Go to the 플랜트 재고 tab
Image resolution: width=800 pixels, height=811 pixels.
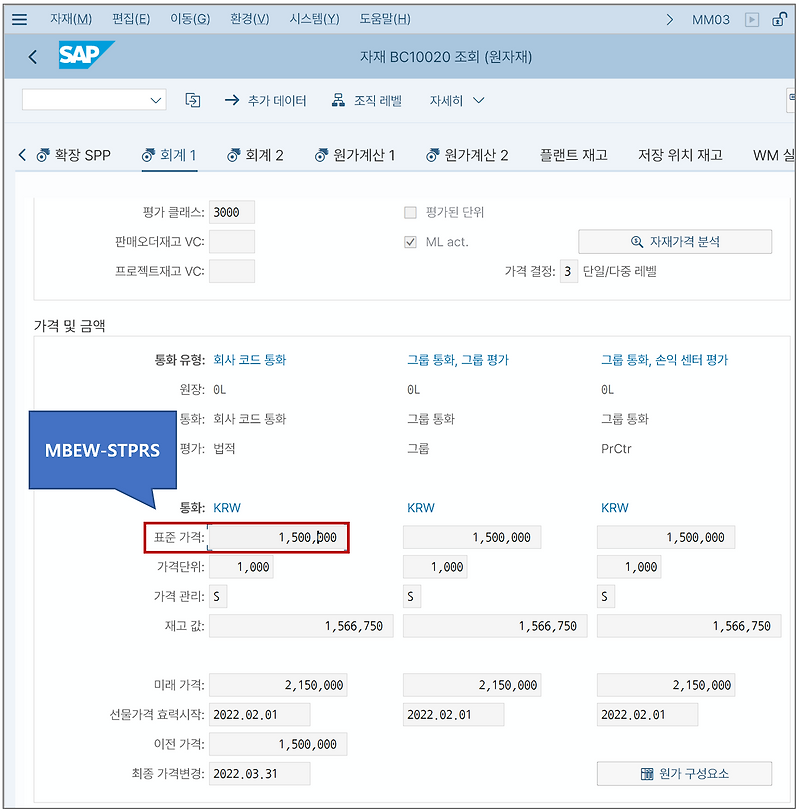coord(573,155)
